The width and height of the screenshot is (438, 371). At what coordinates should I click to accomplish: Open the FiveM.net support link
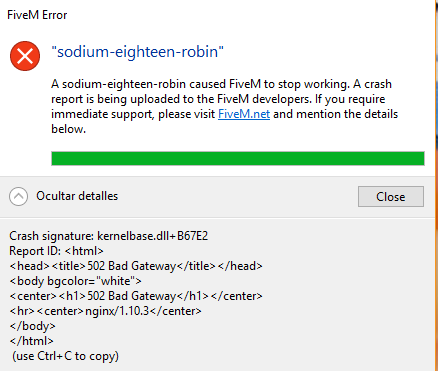point(244,114)
